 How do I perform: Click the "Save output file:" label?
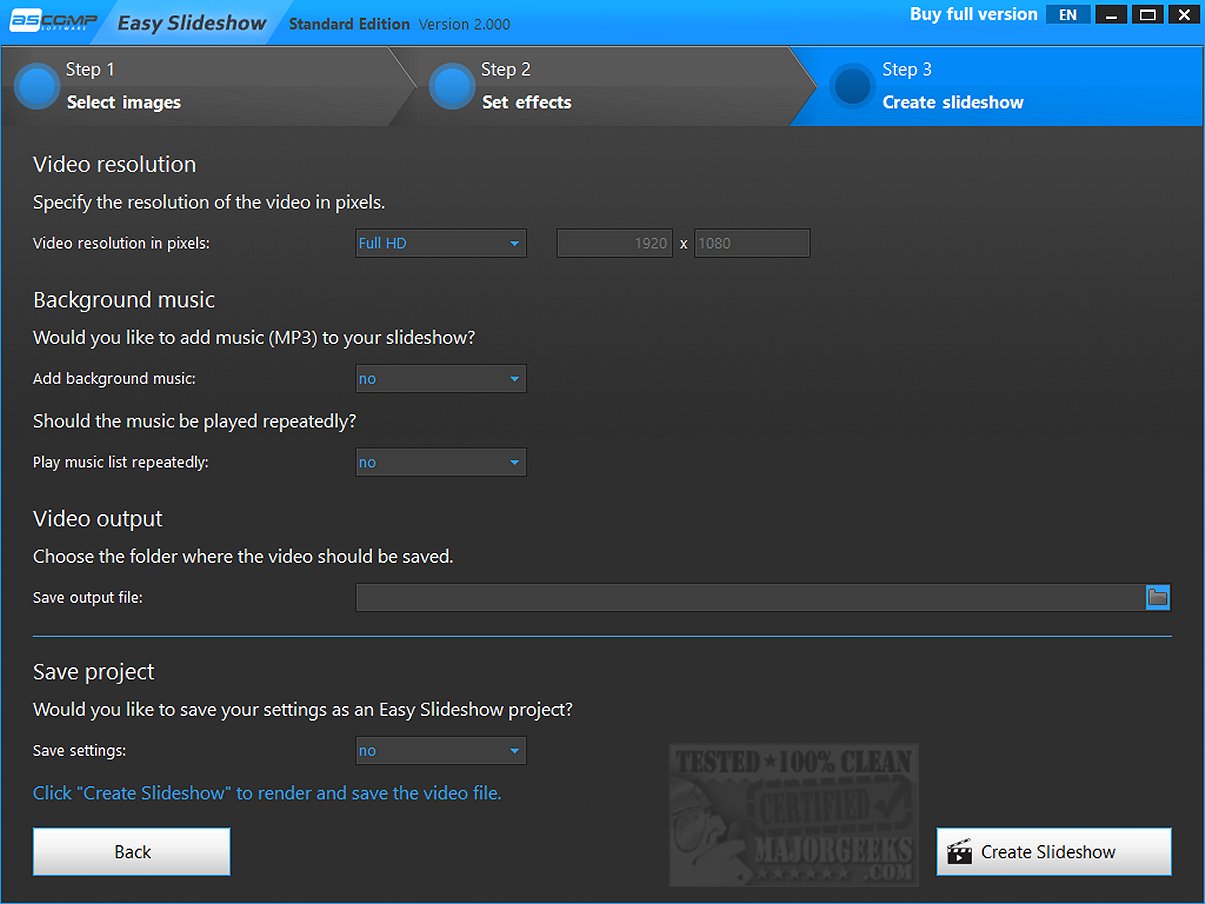click(88, 598)
